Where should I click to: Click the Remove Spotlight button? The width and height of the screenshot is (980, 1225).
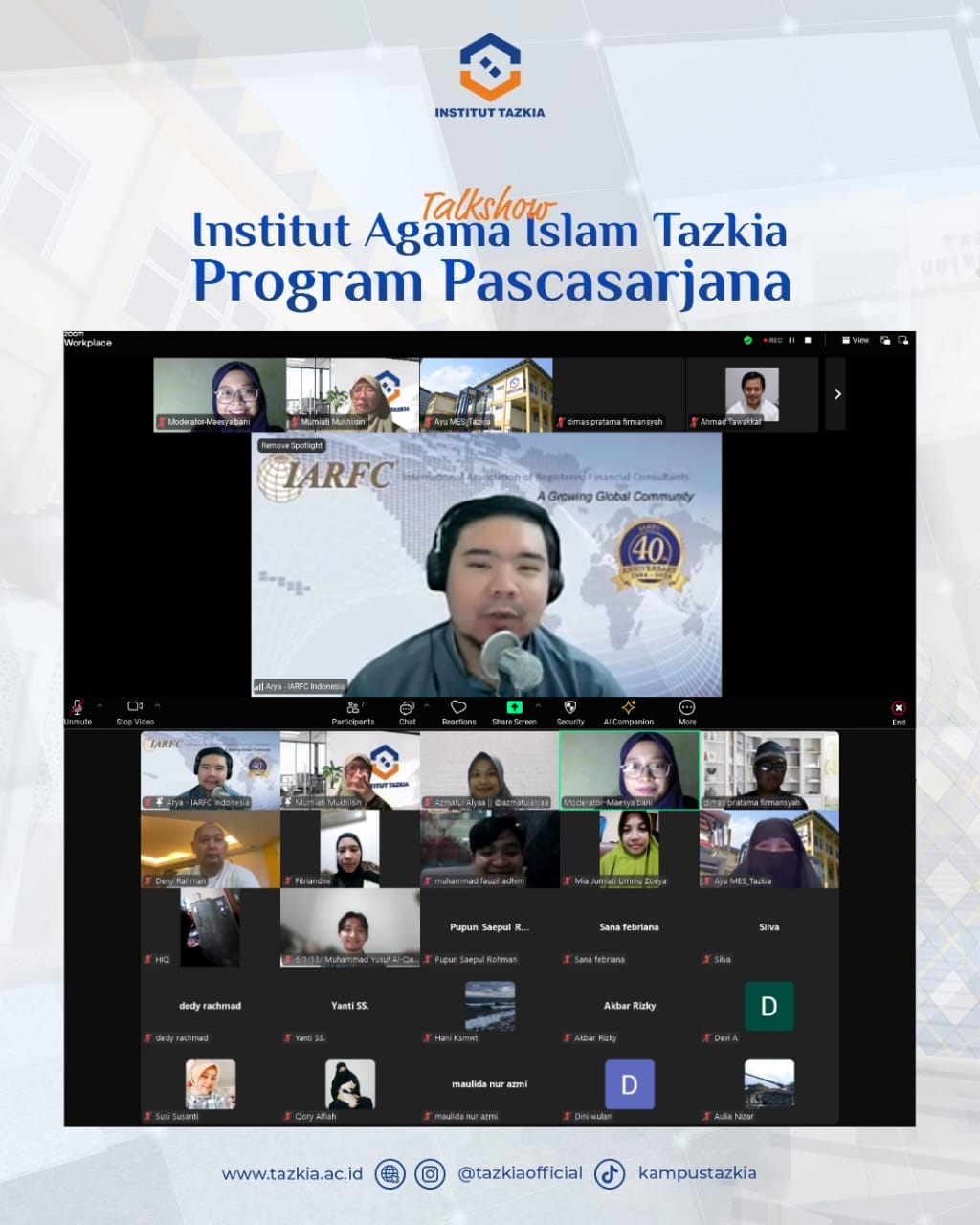click(x=292, y=445)
